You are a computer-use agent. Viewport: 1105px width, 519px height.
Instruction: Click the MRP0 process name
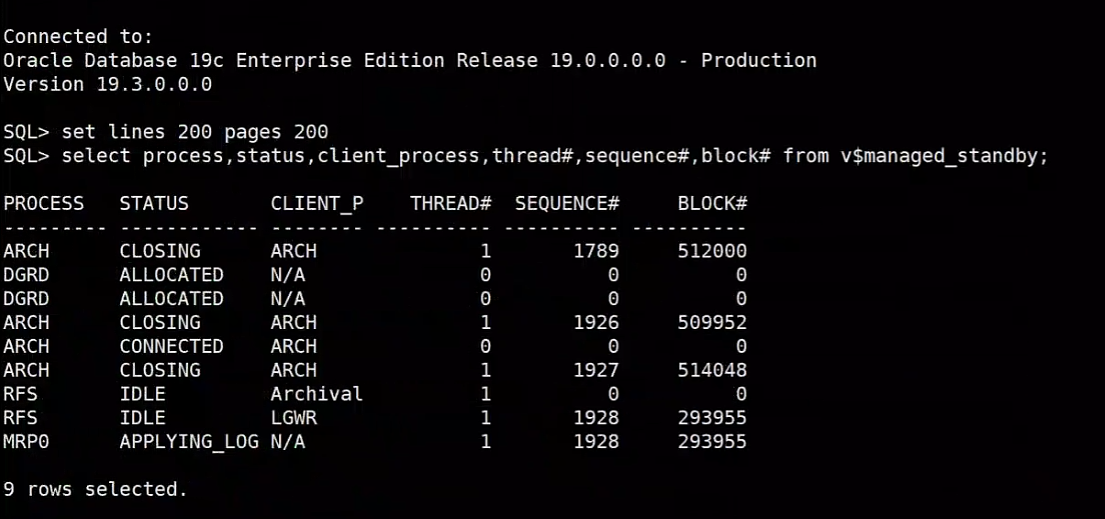26,442
